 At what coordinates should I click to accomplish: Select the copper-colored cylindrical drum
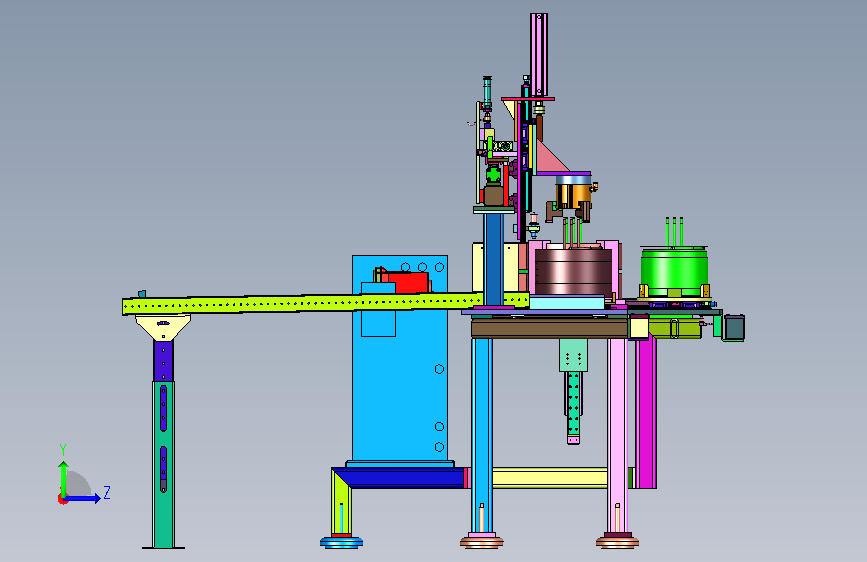tap(573, 272)
